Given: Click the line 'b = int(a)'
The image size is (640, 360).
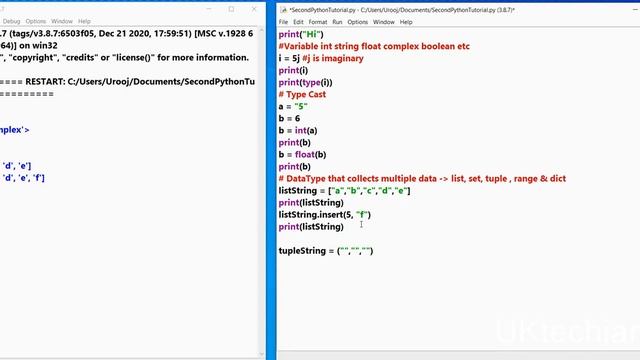Looking at the screenshot, I should click(x=298, y=131).
